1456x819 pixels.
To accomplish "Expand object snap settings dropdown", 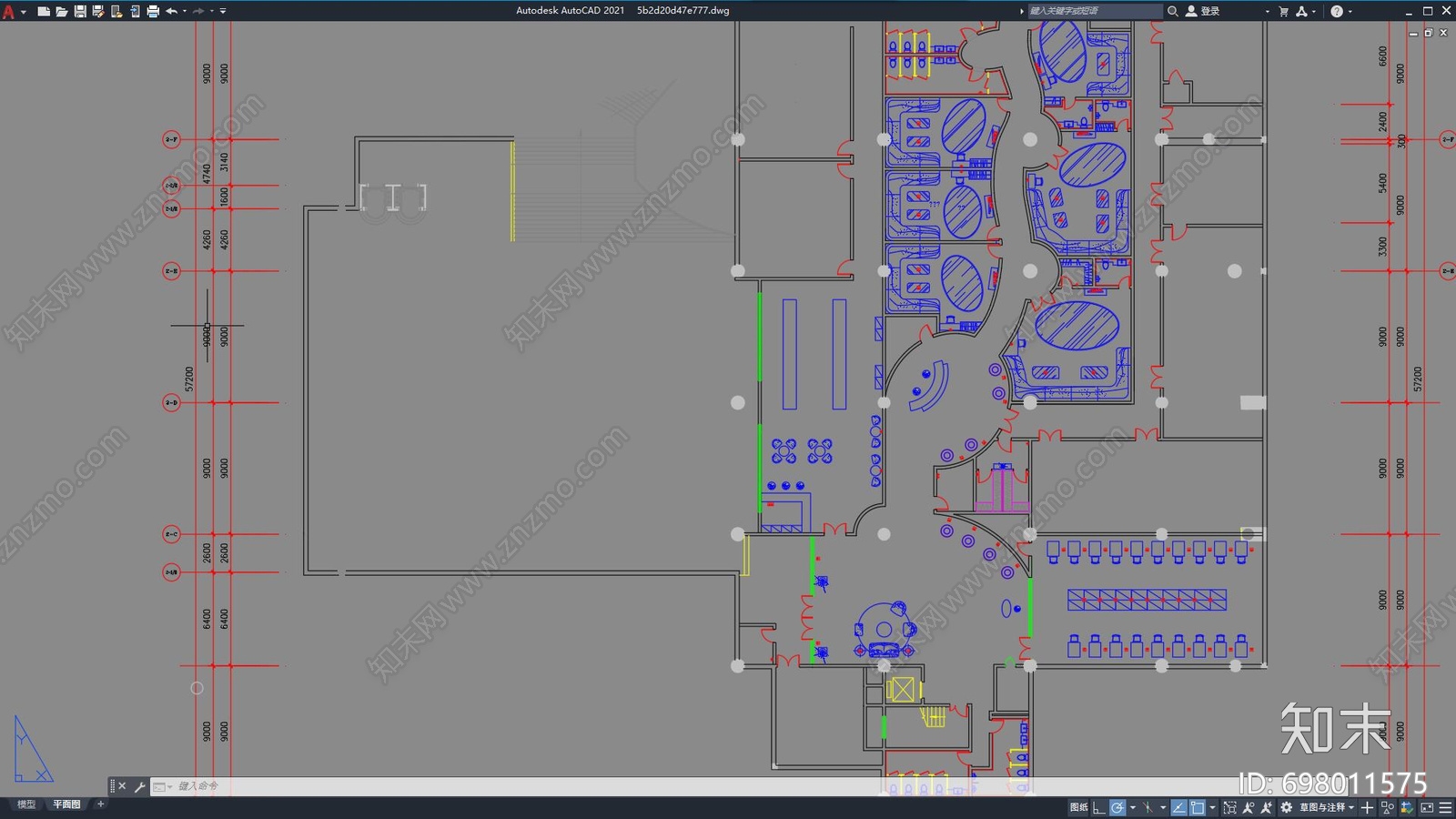I will click(x=1212, y=807).
